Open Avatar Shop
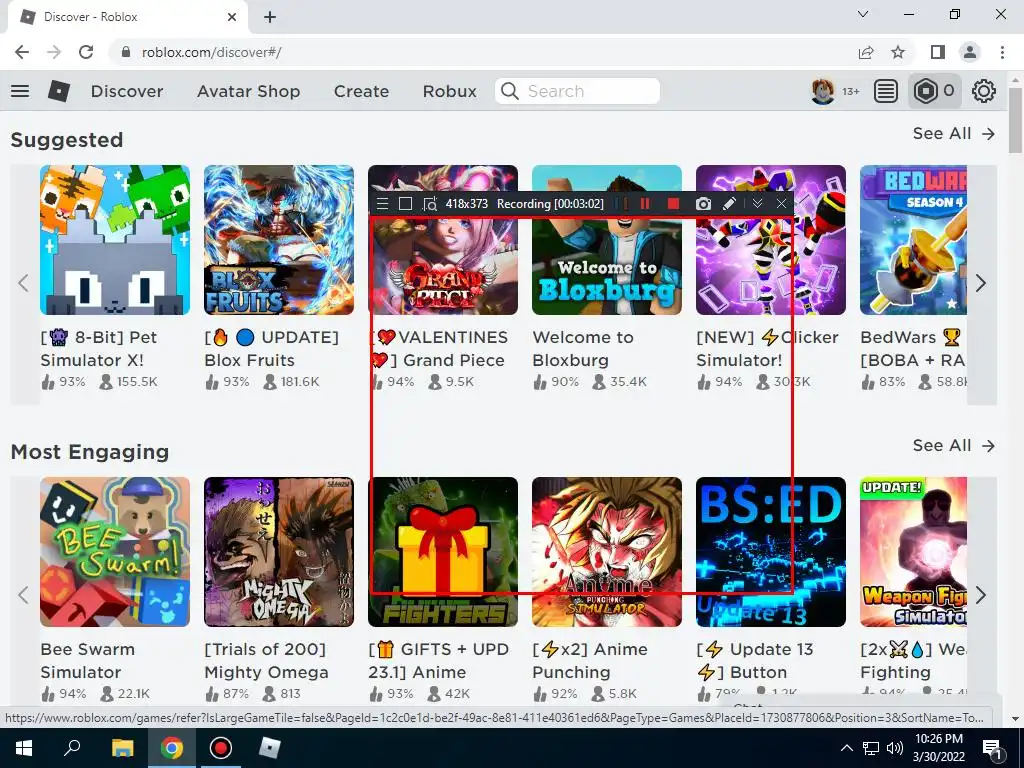 pos(248,91)
